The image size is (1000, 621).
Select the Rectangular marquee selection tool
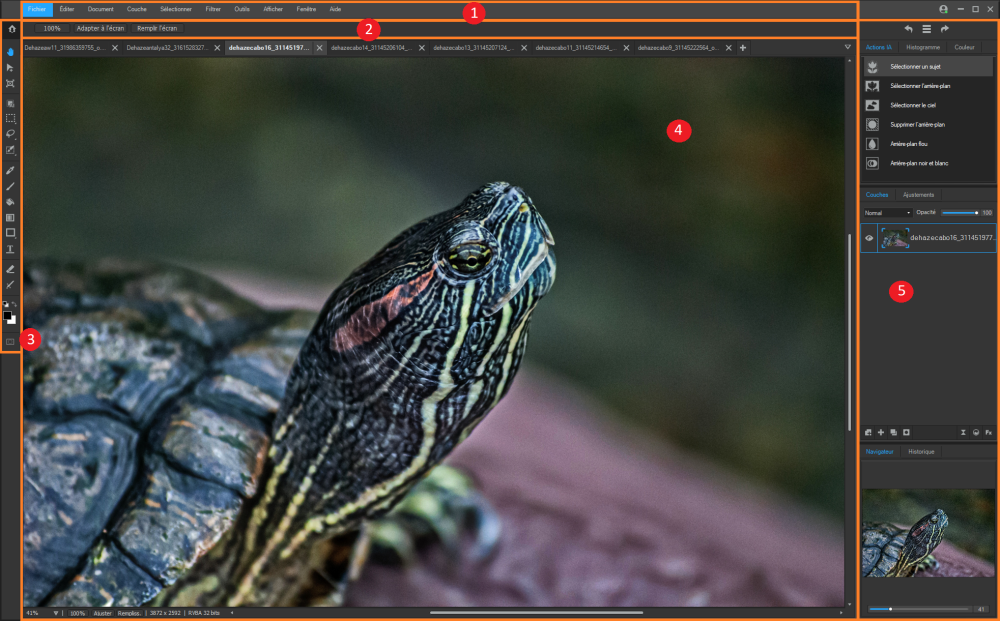click(10, 119)
